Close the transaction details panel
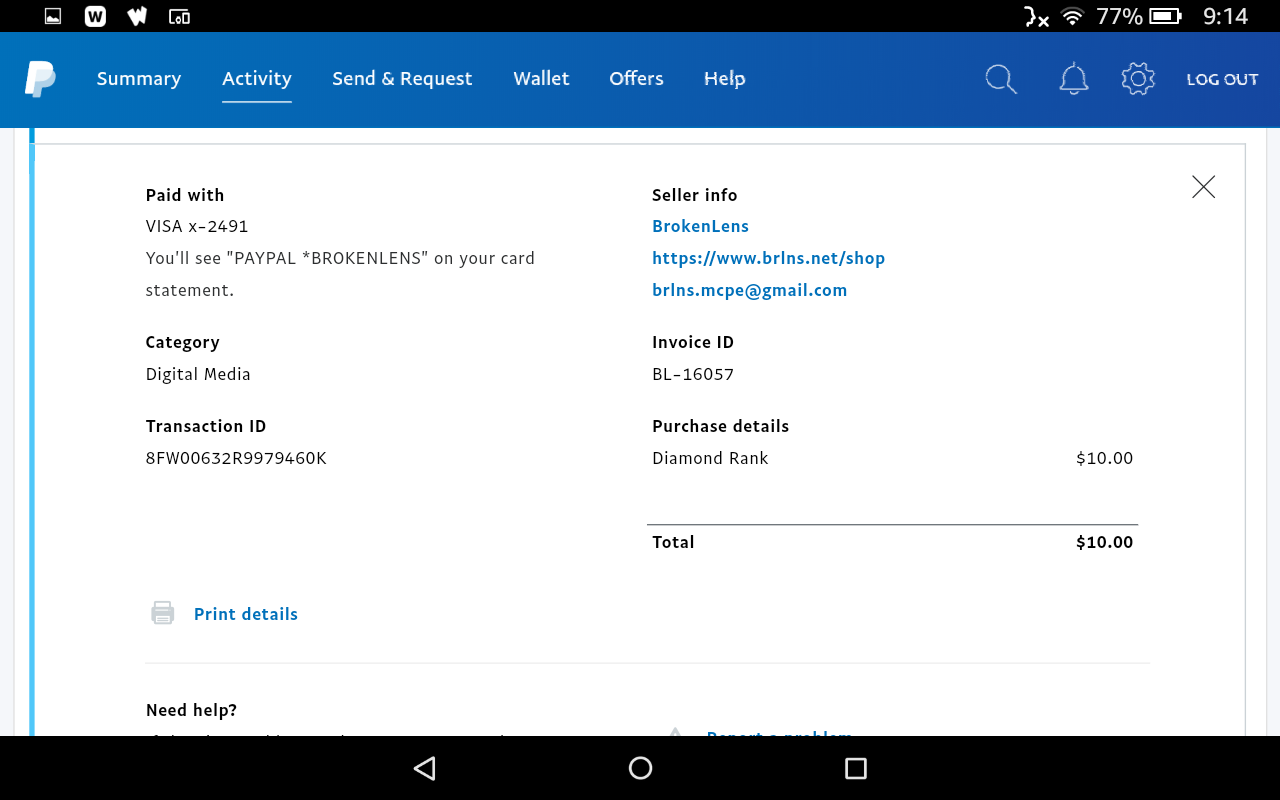1280x800 pixels. pos(1204,187)
